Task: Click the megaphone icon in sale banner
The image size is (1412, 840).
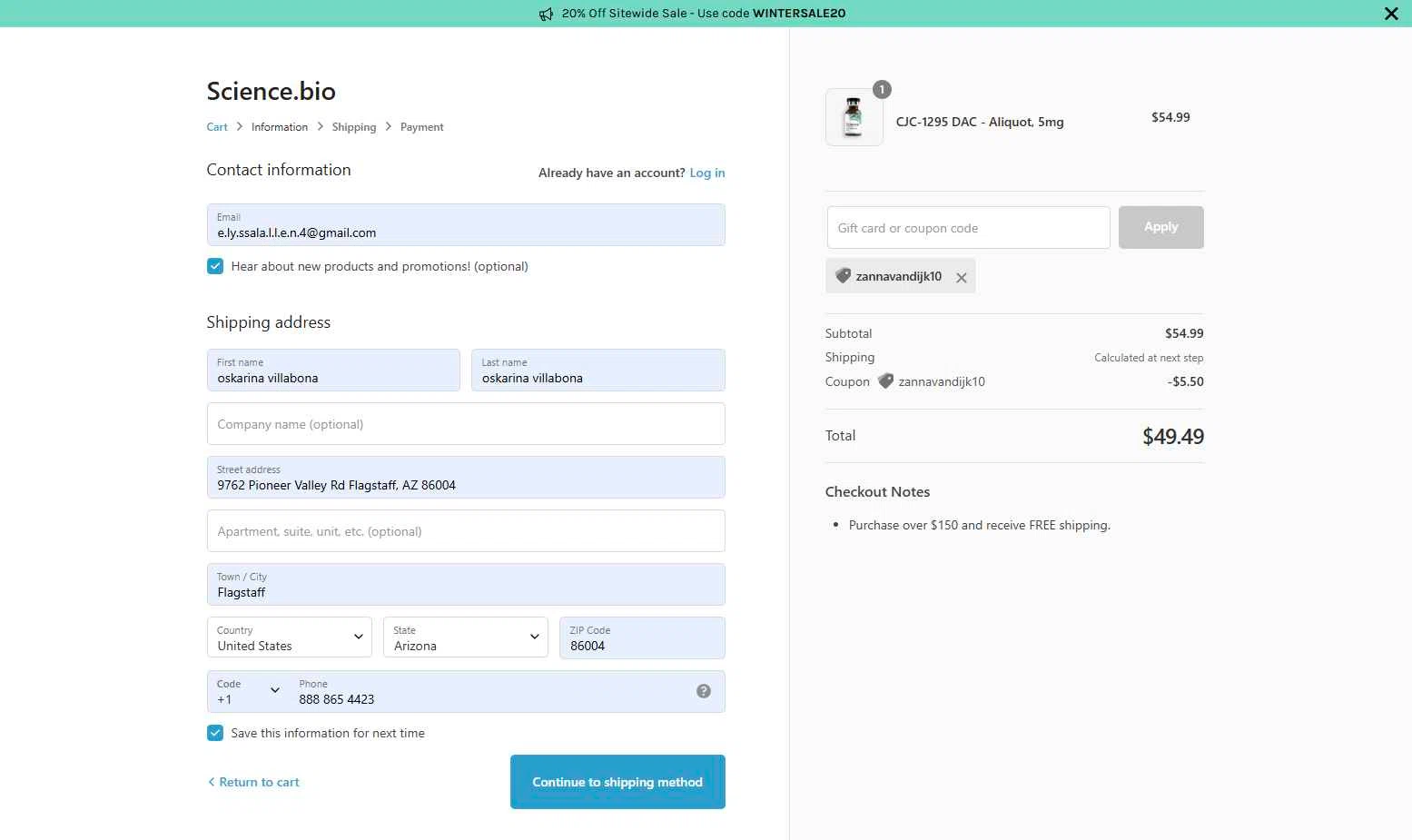Action: click(546, 14)
